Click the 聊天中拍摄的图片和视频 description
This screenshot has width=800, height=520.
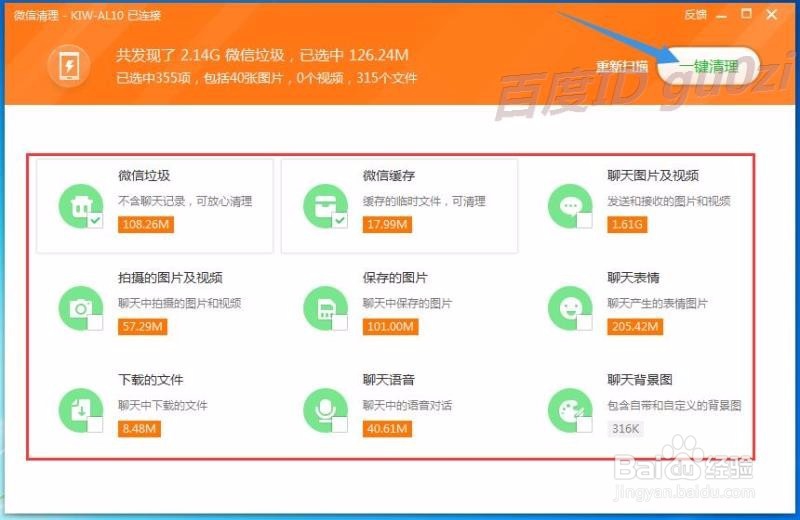point(180,304)
